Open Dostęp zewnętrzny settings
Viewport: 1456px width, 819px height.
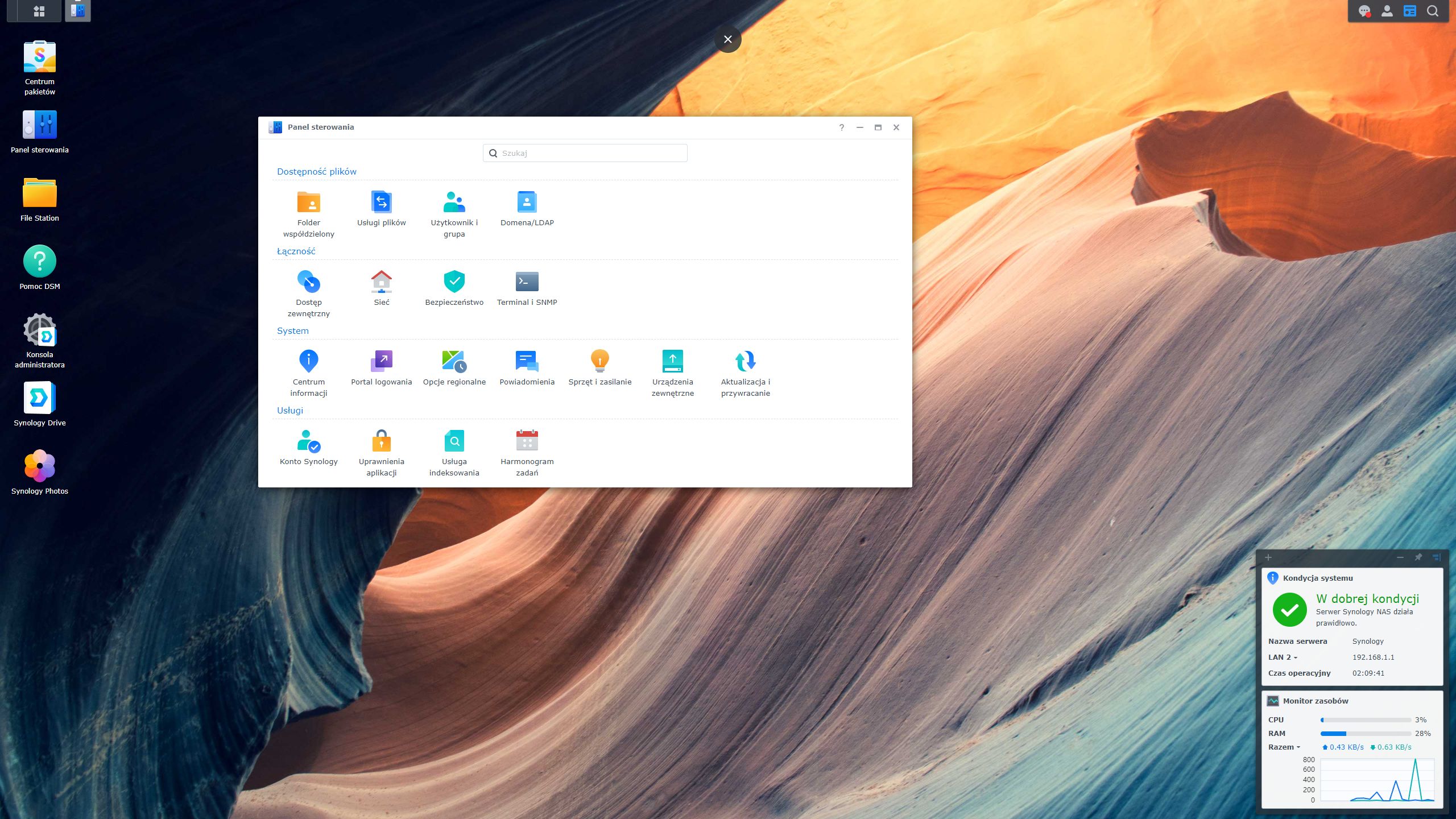click(309, 293)
